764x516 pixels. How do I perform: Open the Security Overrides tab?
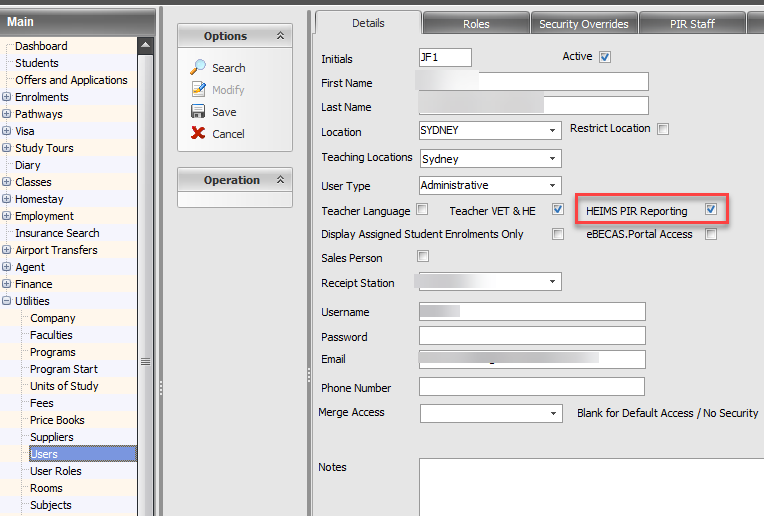584,24
